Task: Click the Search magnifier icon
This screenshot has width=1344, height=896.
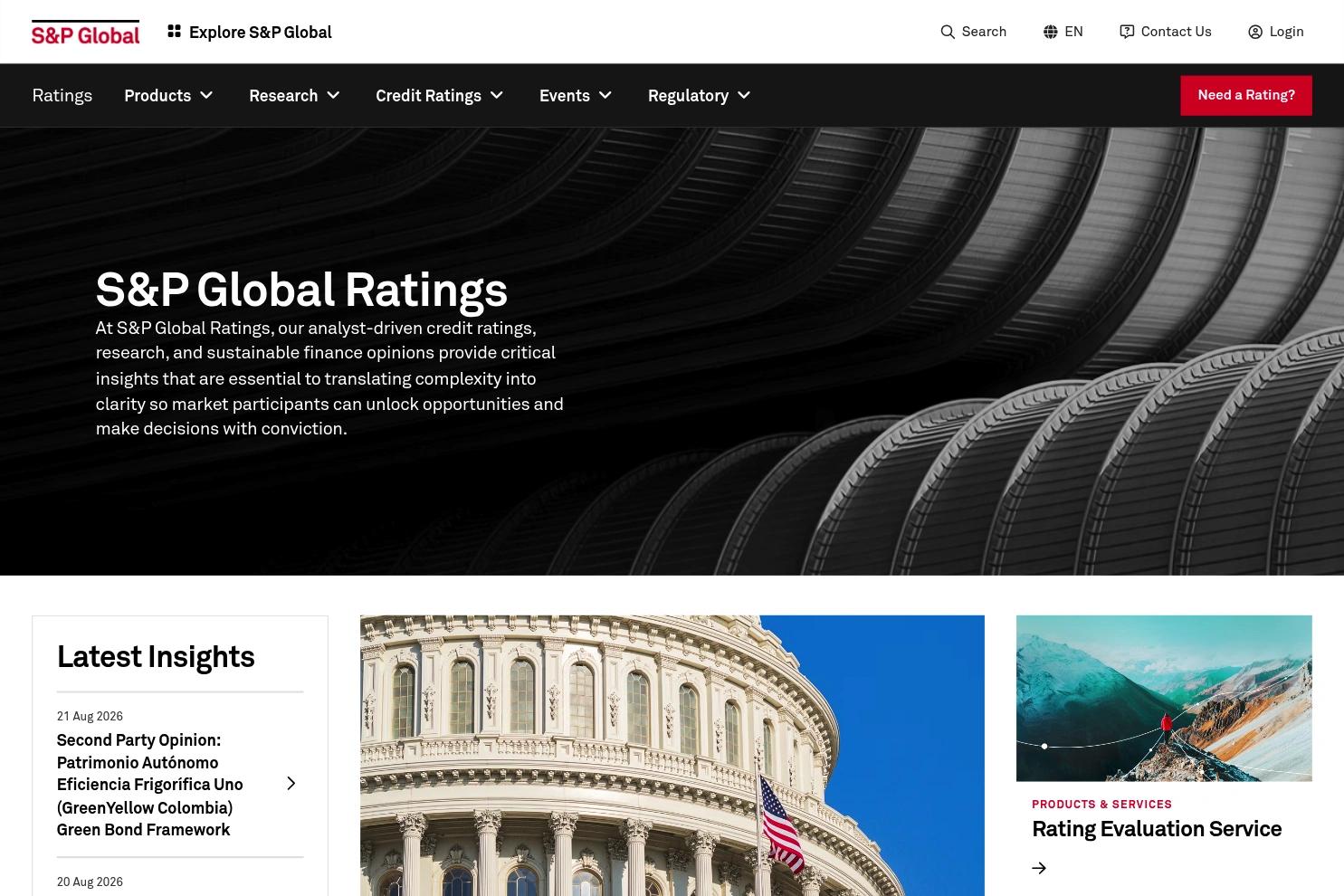Action: click(948, 32)
